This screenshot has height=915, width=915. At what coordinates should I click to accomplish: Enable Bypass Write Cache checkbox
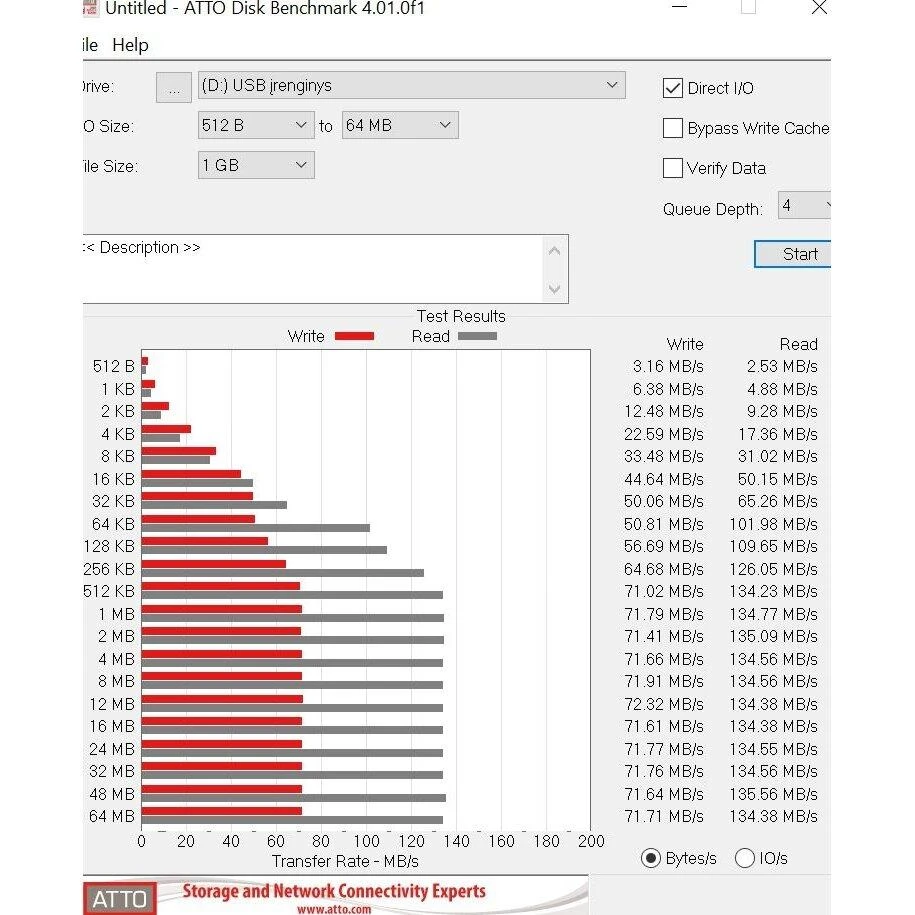672,128
